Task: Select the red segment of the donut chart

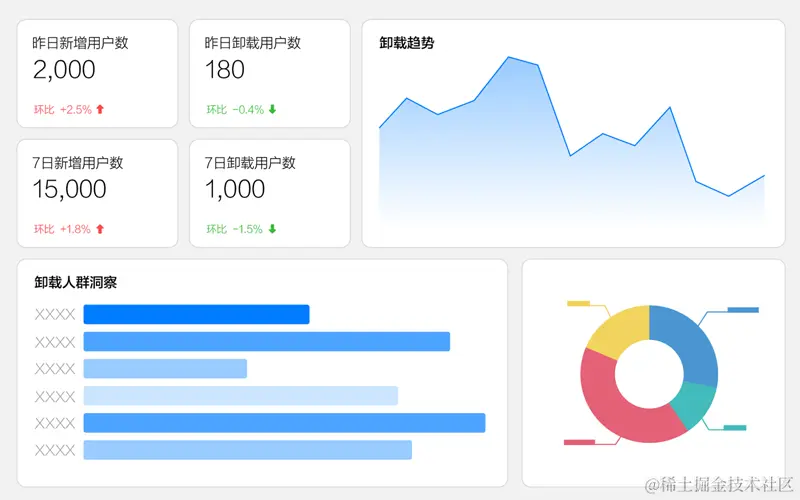Action: (617, 403)
